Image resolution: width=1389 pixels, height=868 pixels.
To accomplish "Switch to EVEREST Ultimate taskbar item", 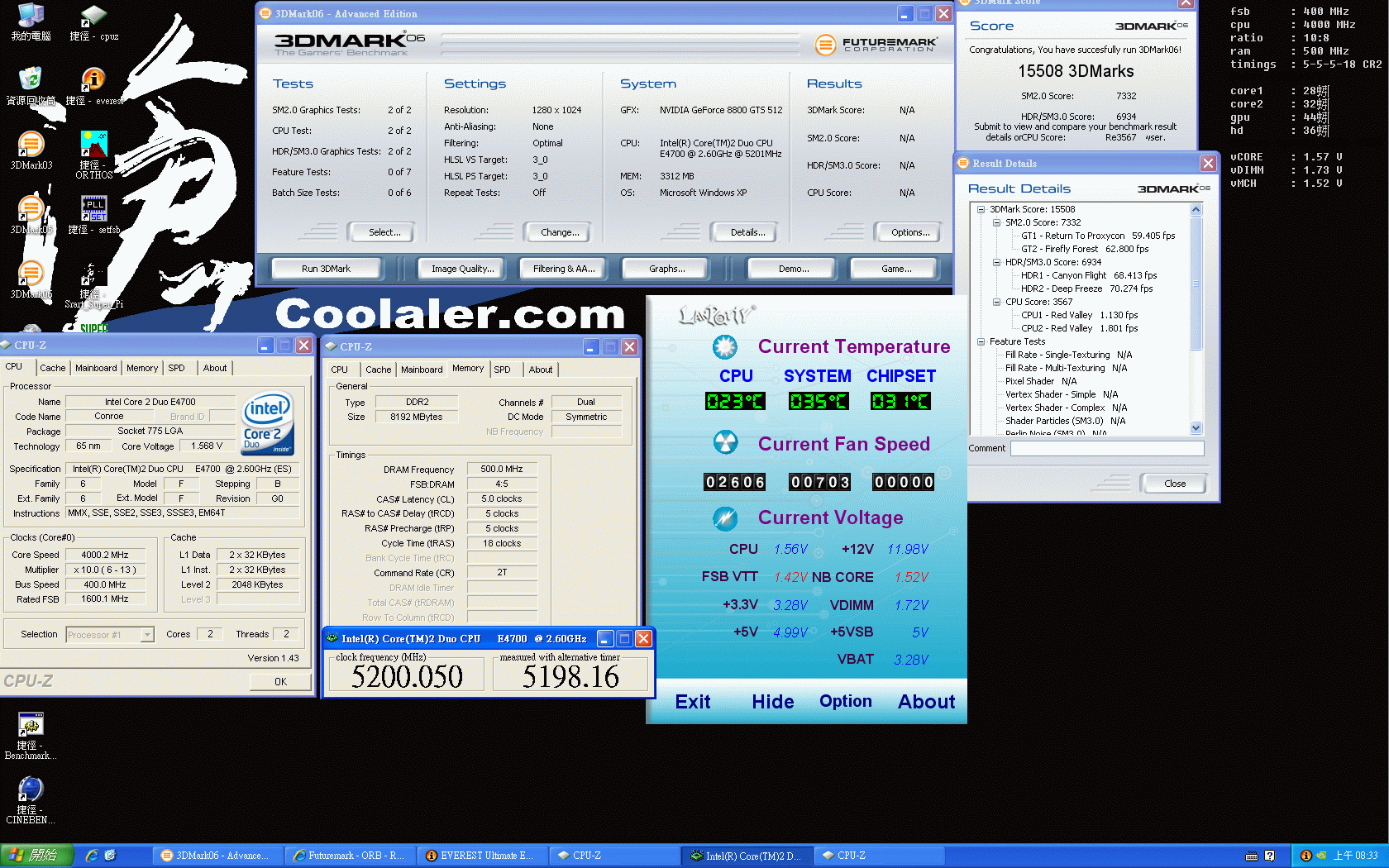I will [x=482, y=856].
